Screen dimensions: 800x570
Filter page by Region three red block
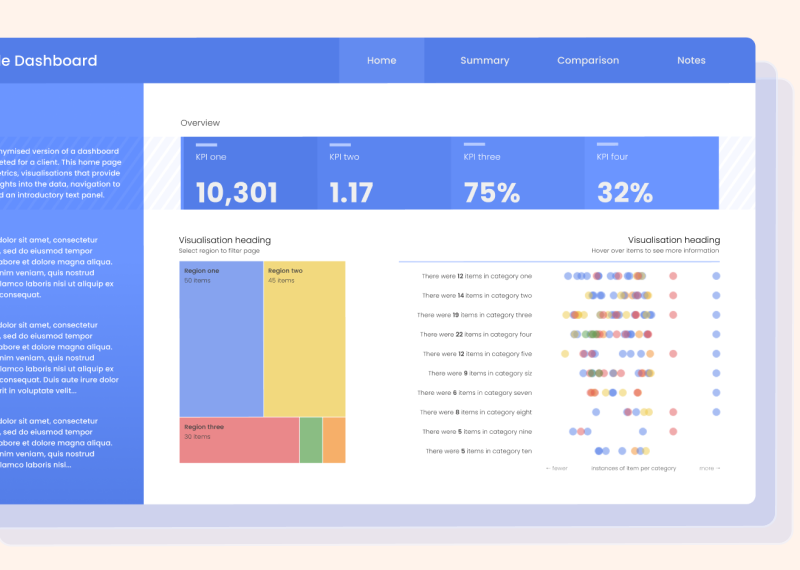(x=239, y=440)
